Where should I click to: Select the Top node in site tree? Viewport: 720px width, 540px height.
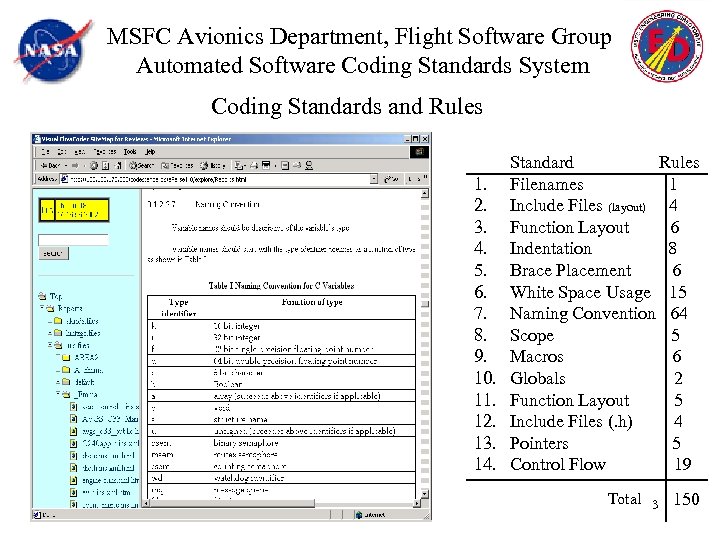(56, 296)
